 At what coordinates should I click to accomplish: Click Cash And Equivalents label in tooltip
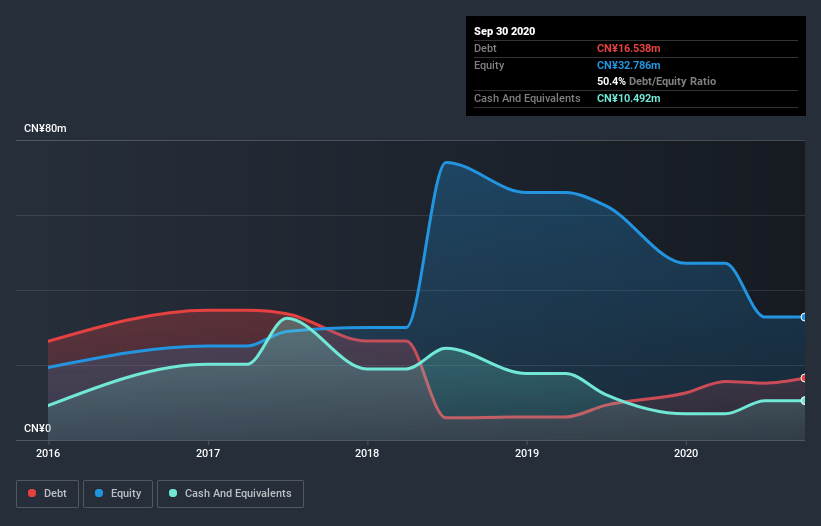[x=527, y=98]
